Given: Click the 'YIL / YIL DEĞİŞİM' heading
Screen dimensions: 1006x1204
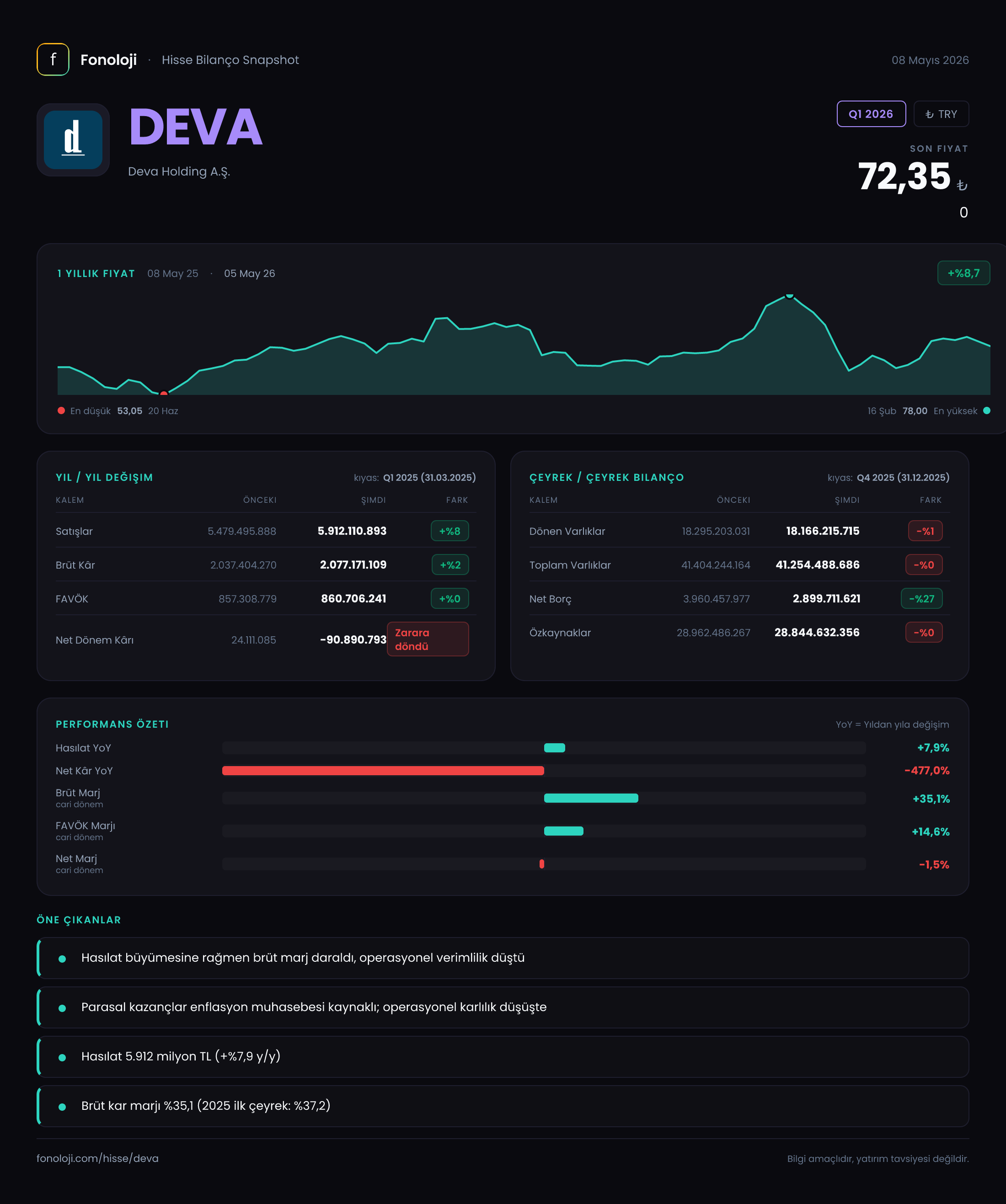Looking at the screenshot, I should pyautogui.click(x=104, y=478).
